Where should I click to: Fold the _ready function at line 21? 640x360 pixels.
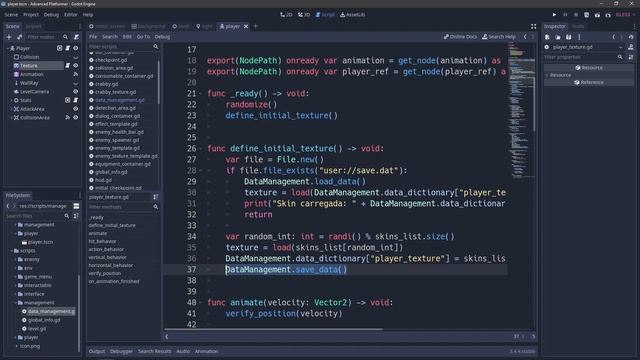[x=200, y=93]
